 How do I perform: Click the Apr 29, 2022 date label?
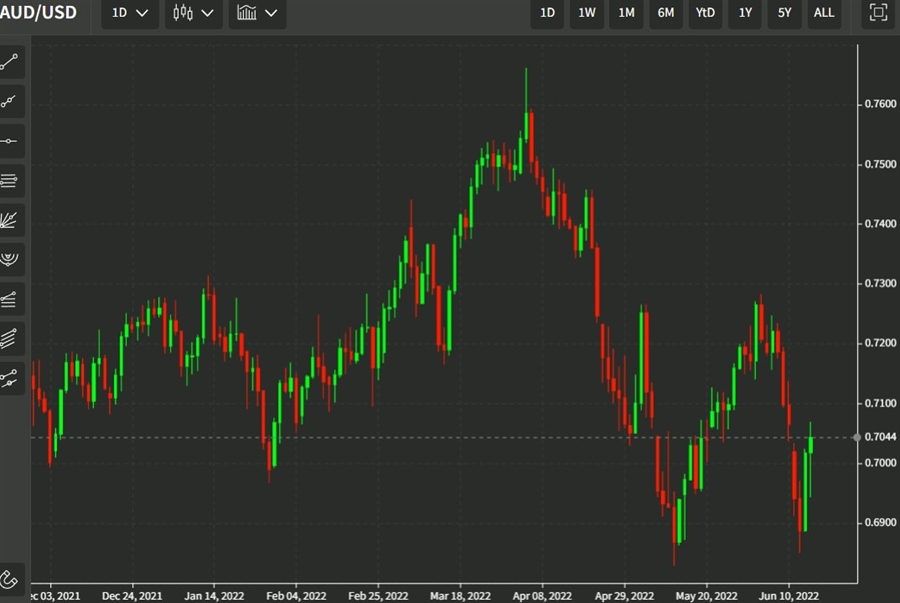point(624,596)
